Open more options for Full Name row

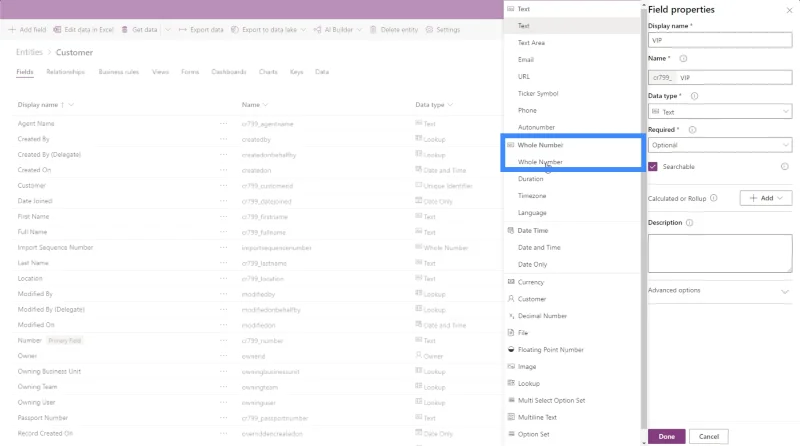click(x=223, y=232)
